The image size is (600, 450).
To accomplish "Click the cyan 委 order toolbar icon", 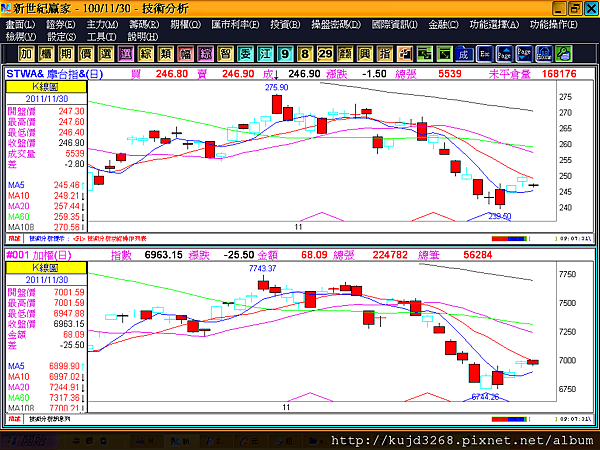I will [245, 54].
